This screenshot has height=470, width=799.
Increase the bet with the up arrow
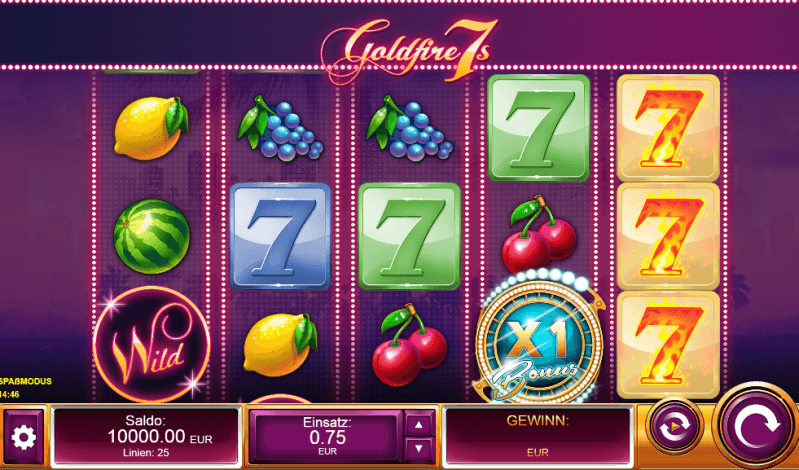pyautogui.click(x=419, y=424)
